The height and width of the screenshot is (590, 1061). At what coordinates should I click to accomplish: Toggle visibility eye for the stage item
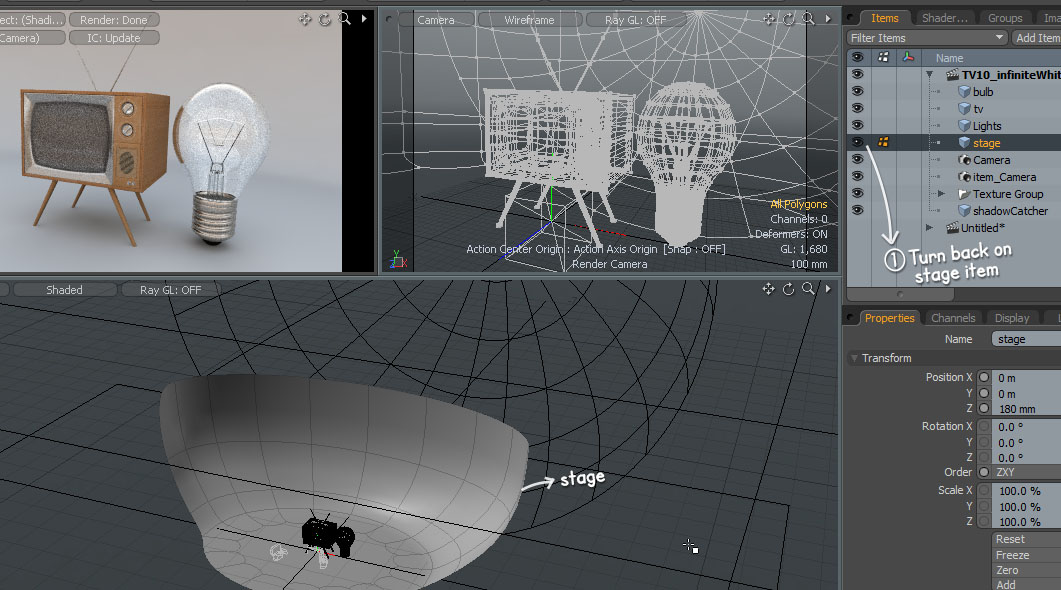coord(857,143)
